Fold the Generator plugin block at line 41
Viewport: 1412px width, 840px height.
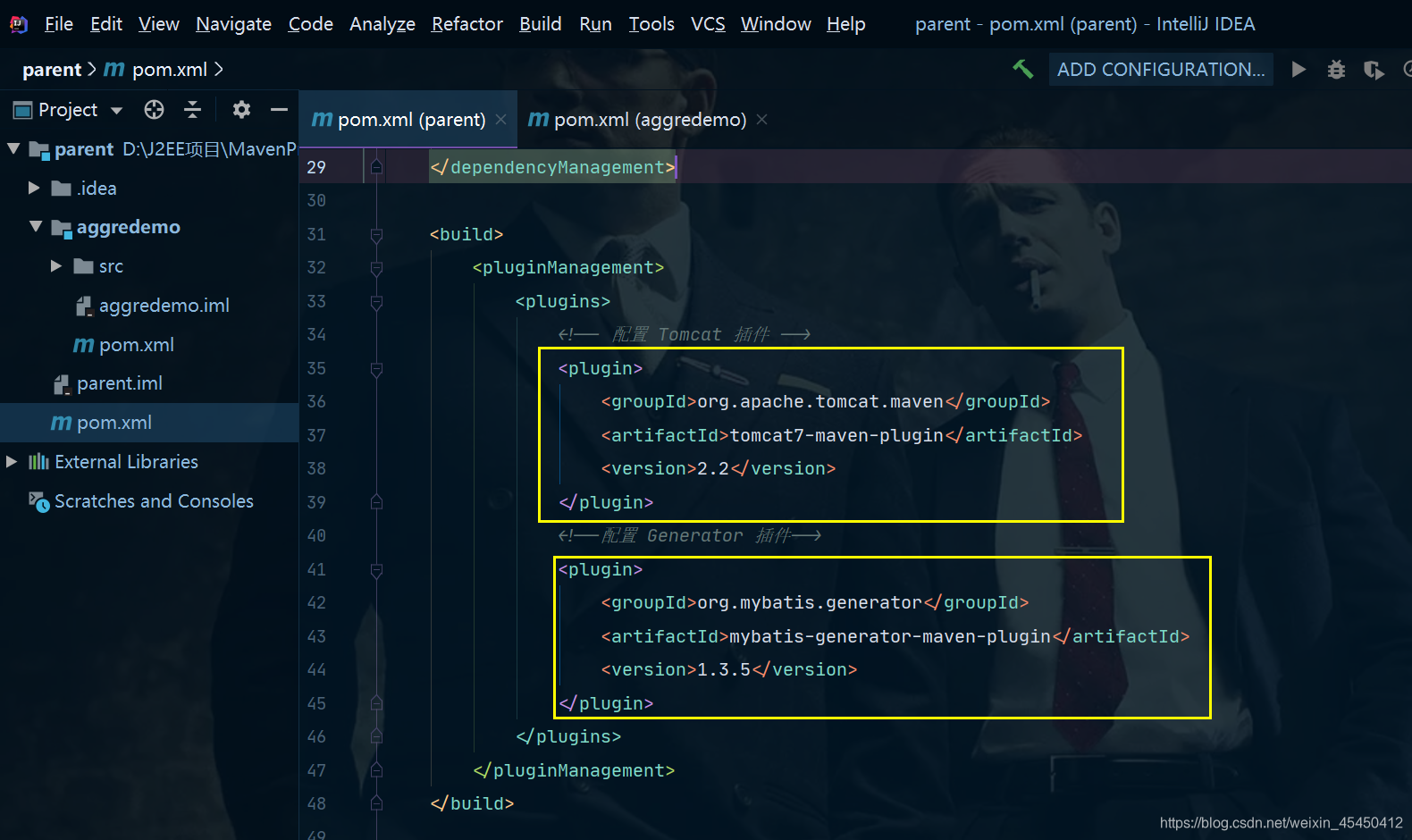[376, 570]
